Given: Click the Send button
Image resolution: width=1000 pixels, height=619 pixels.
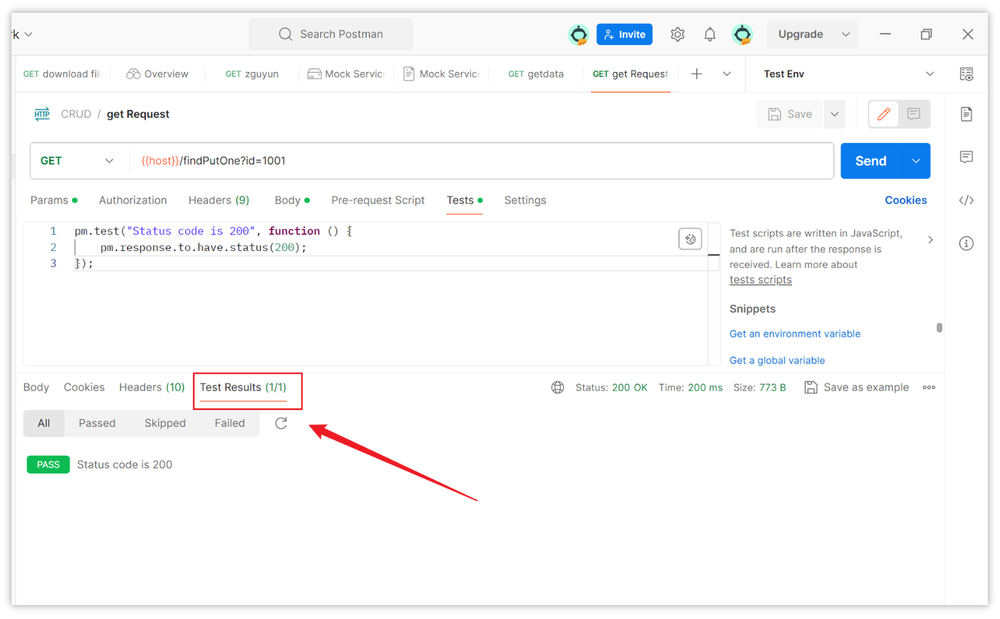Looking at the screenshot, I should pos(871,160).
